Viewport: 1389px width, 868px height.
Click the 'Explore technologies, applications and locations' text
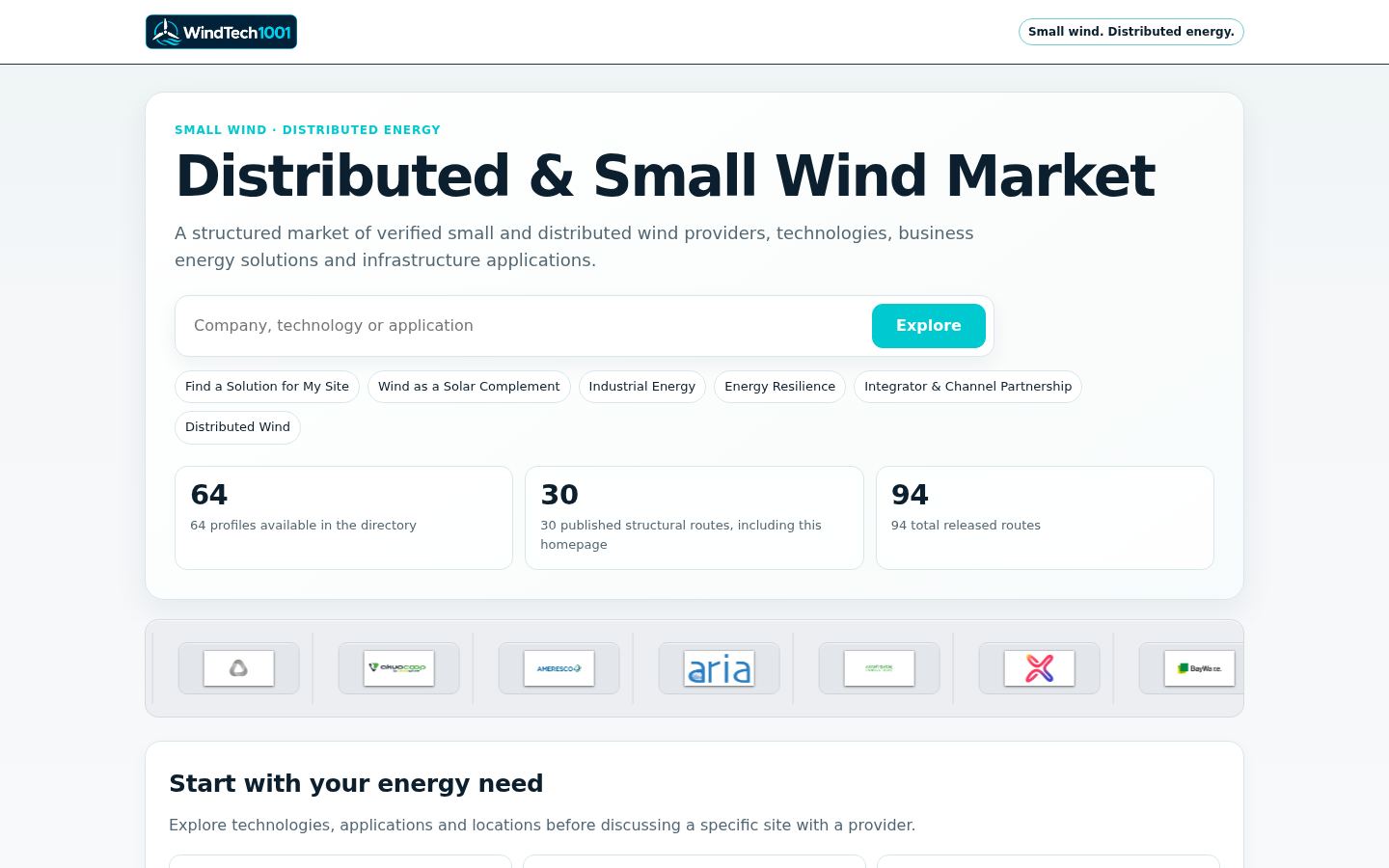(542, 826)
